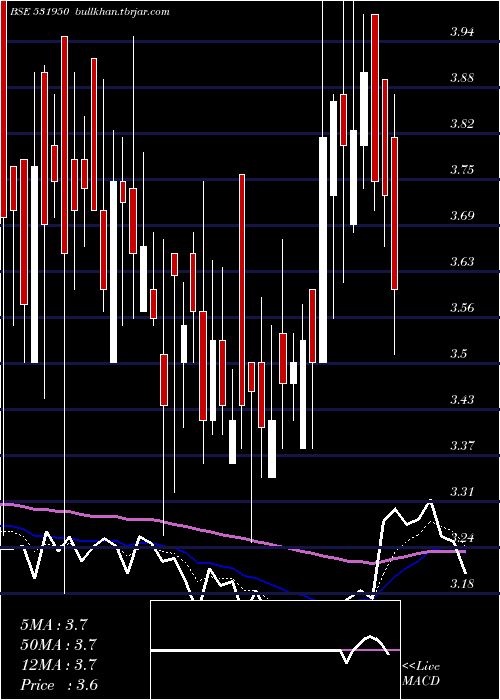Click the "50MA : 3.7" readout
The width and height of the screenshot is (500, 700).
pyautogui.click(x=58, y=645)
